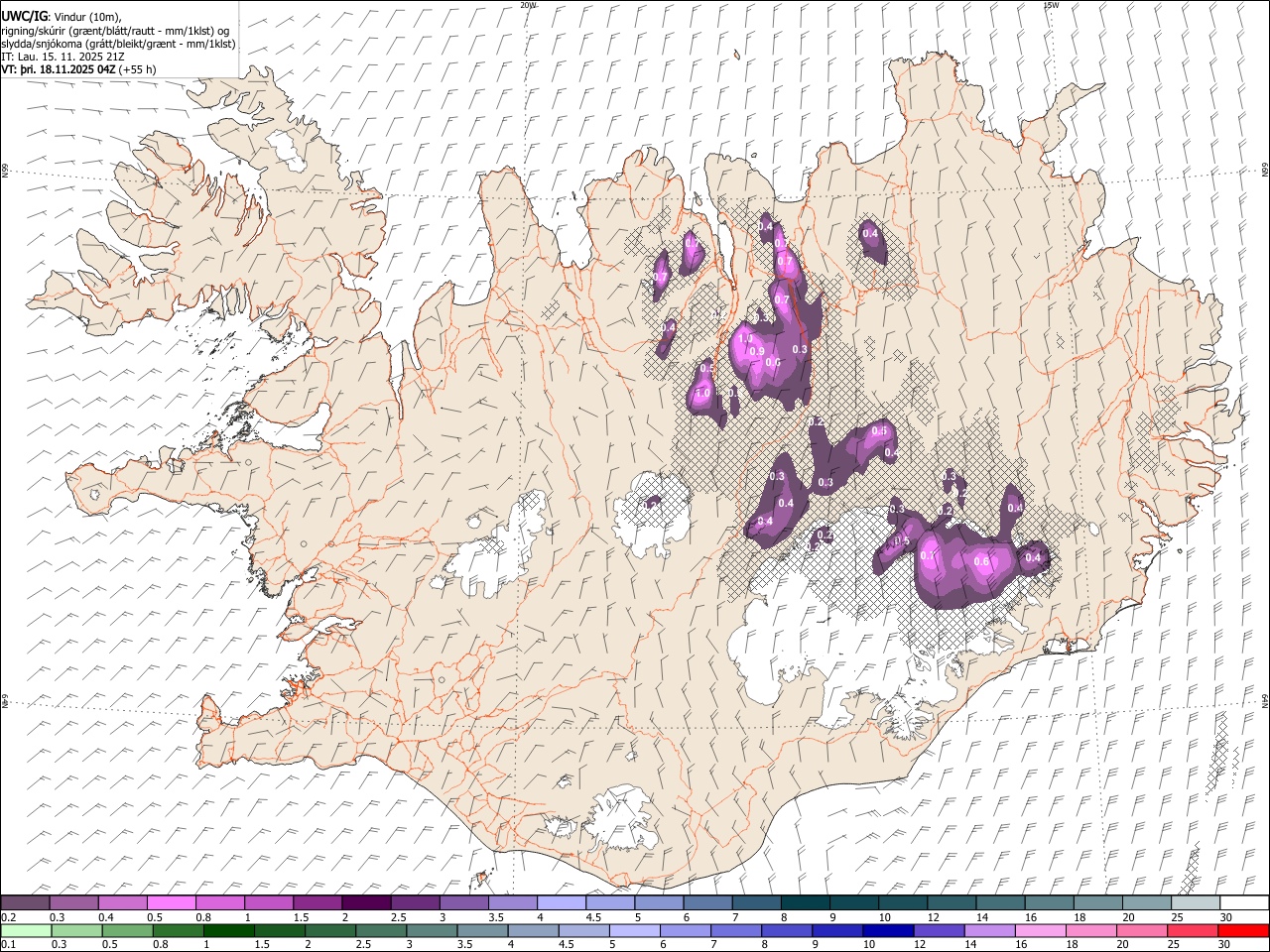Click the '0.1' label under the rain legend
The image size is (1270, 952).
tap(9, 945)
